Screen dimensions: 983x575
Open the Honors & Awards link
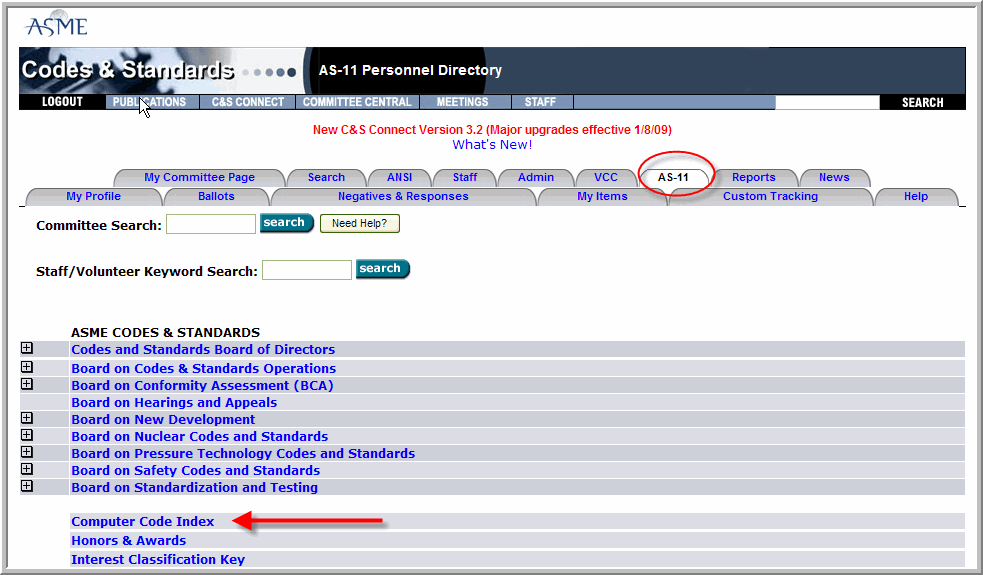pos(129,540)
